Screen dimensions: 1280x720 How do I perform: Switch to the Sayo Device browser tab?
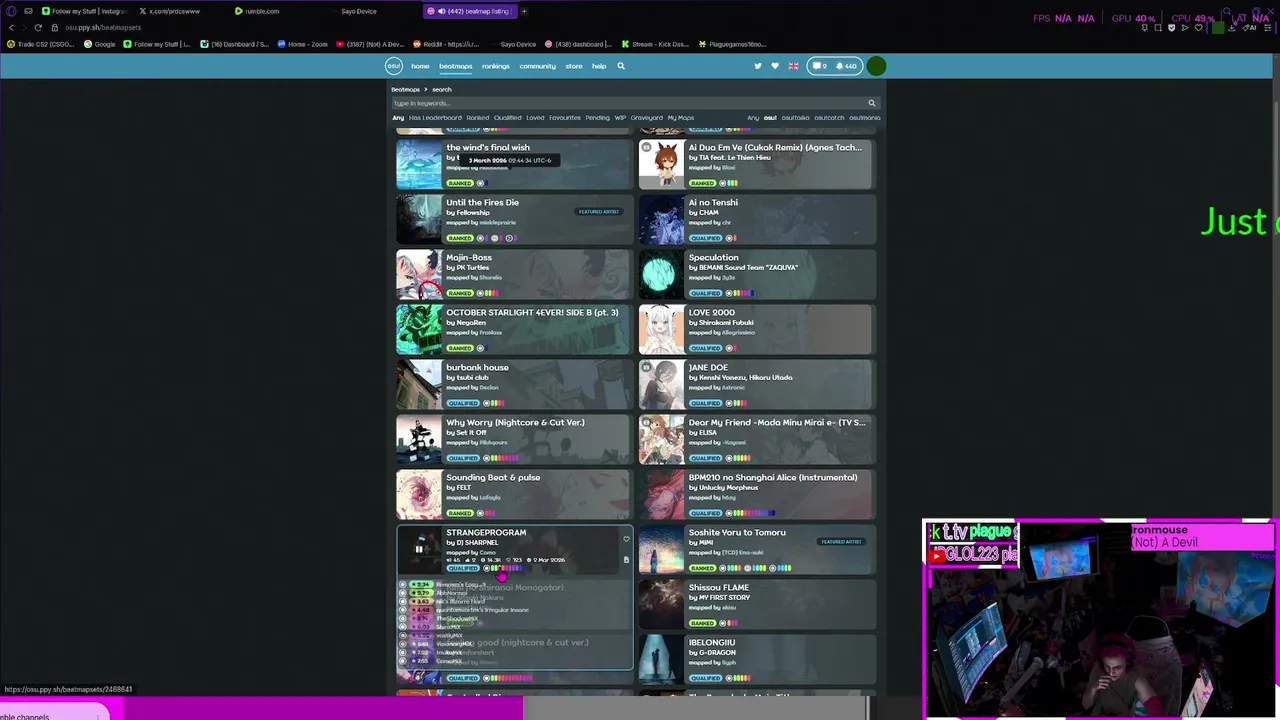[358, 11]
